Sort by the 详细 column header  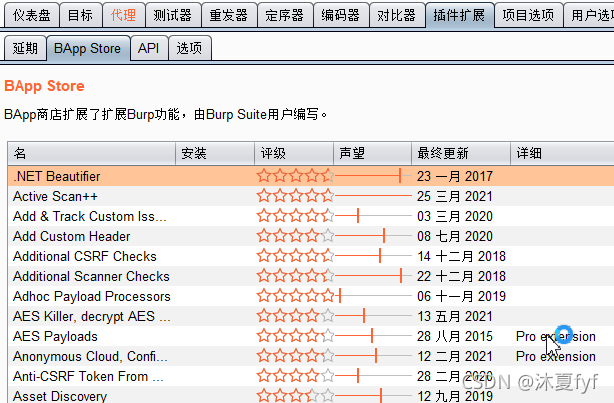tap(562, 153)
